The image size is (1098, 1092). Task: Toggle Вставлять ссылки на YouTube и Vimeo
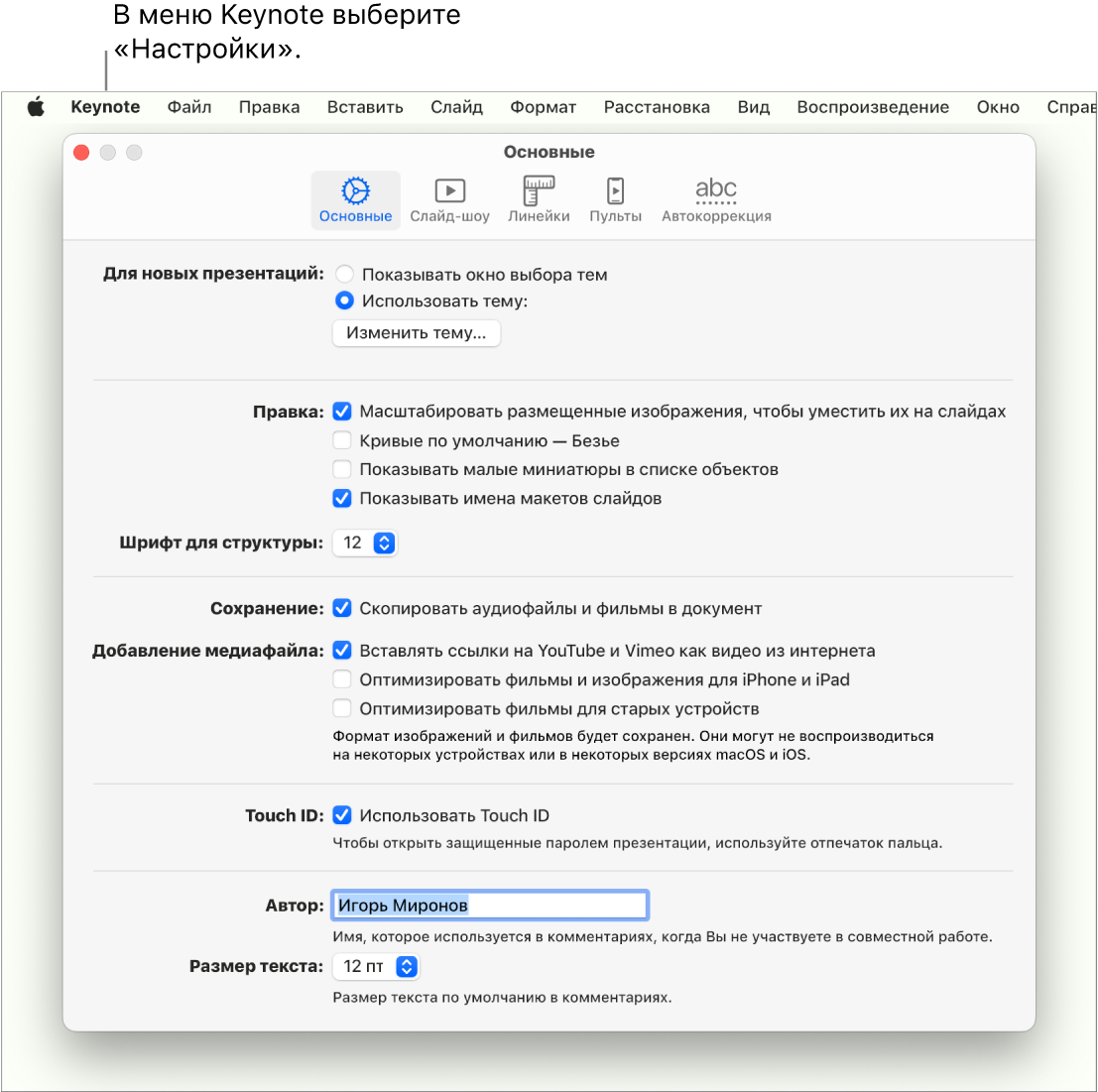(x=342, y=651)
